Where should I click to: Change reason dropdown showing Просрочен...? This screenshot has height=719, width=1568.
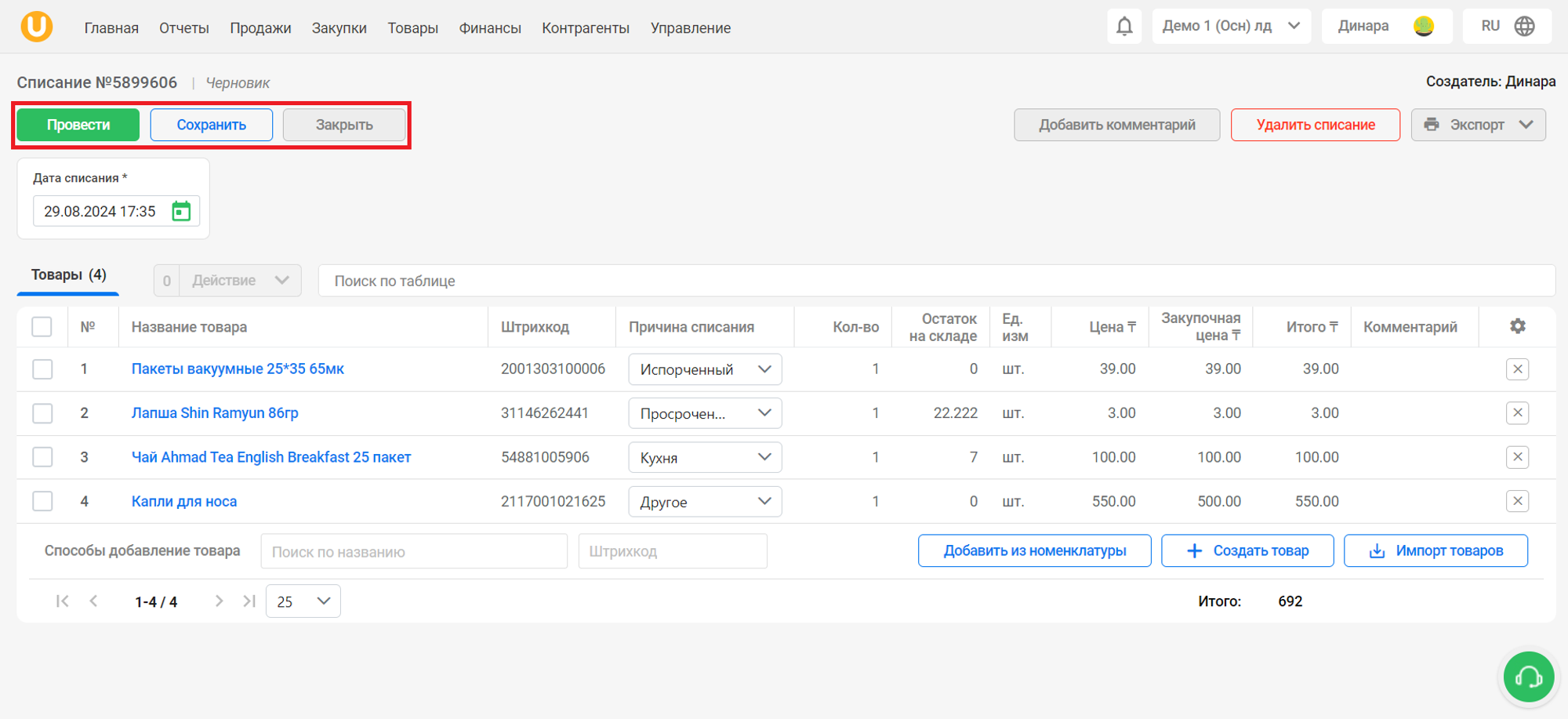705,413
